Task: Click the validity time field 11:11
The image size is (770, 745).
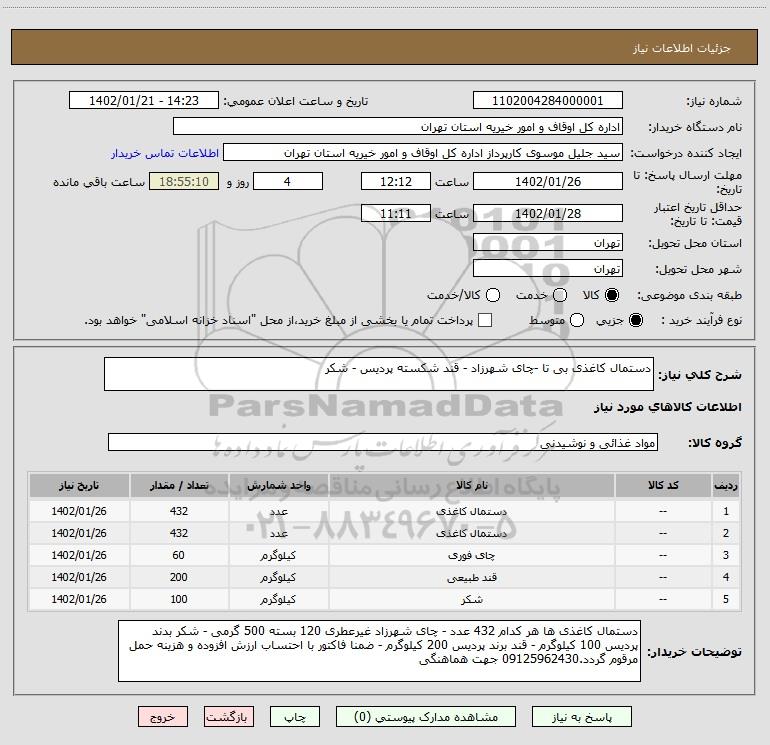Action: click(396, 213)
